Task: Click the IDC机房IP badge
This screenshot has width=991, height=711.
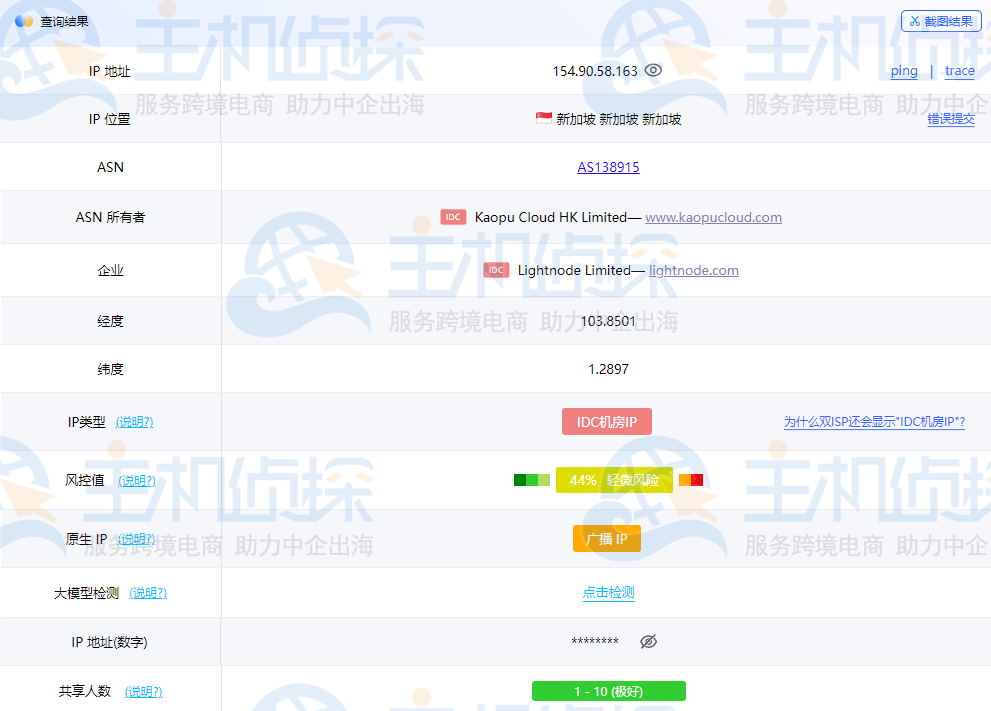Action: click(608, 421)
